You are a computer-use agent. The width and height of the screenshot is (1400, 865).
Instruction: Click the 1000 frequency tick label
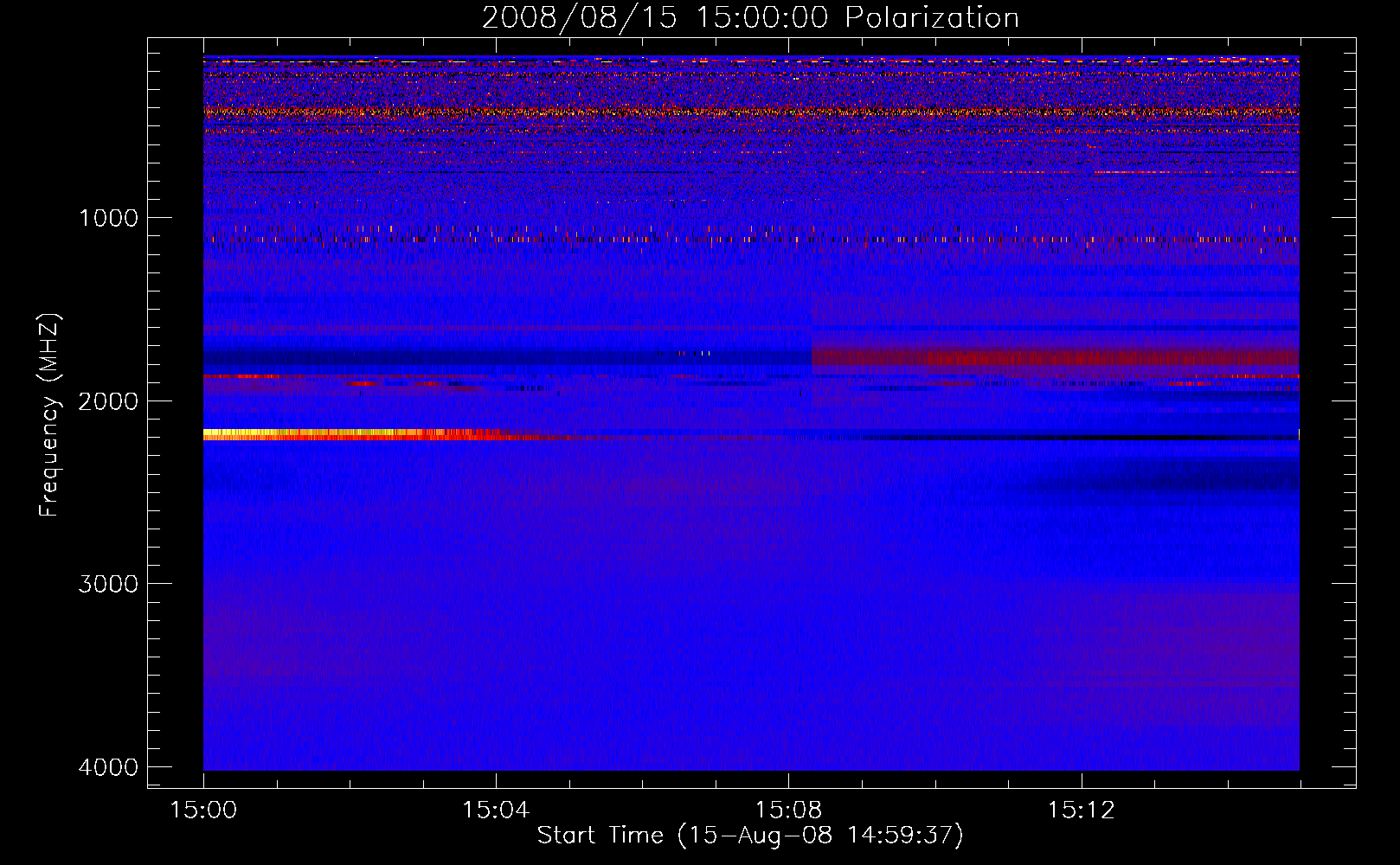(108, 218)
